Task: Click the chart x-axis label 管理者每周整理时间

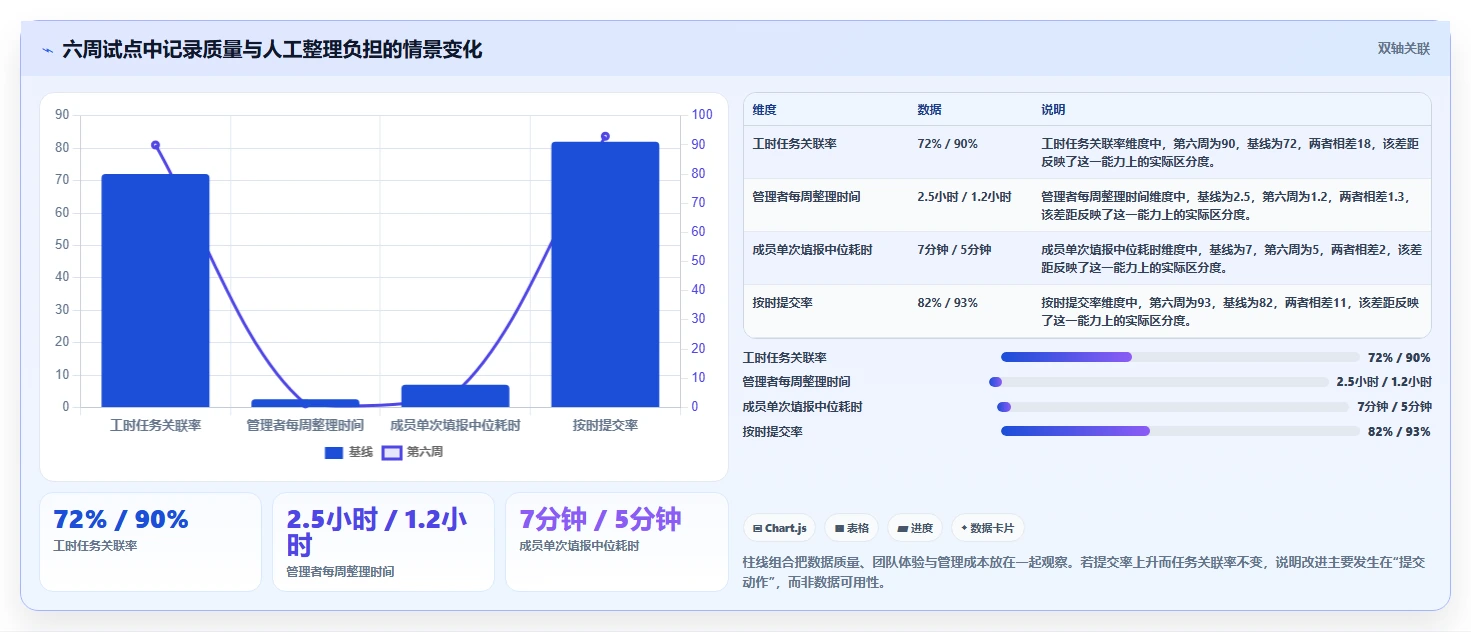Action: click(305, 426)
